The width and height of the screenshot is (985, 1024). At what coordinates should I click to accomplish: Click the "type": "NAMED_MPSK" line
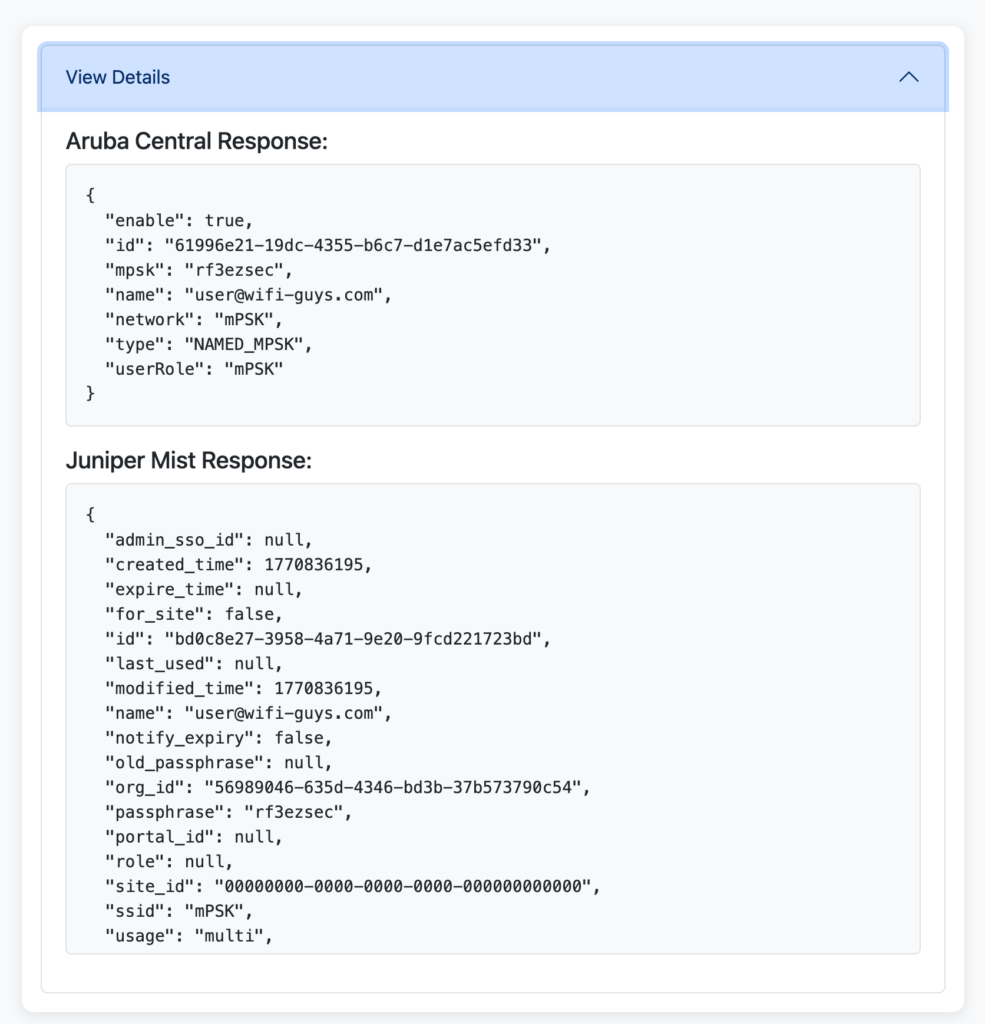(x=209, y=344)
